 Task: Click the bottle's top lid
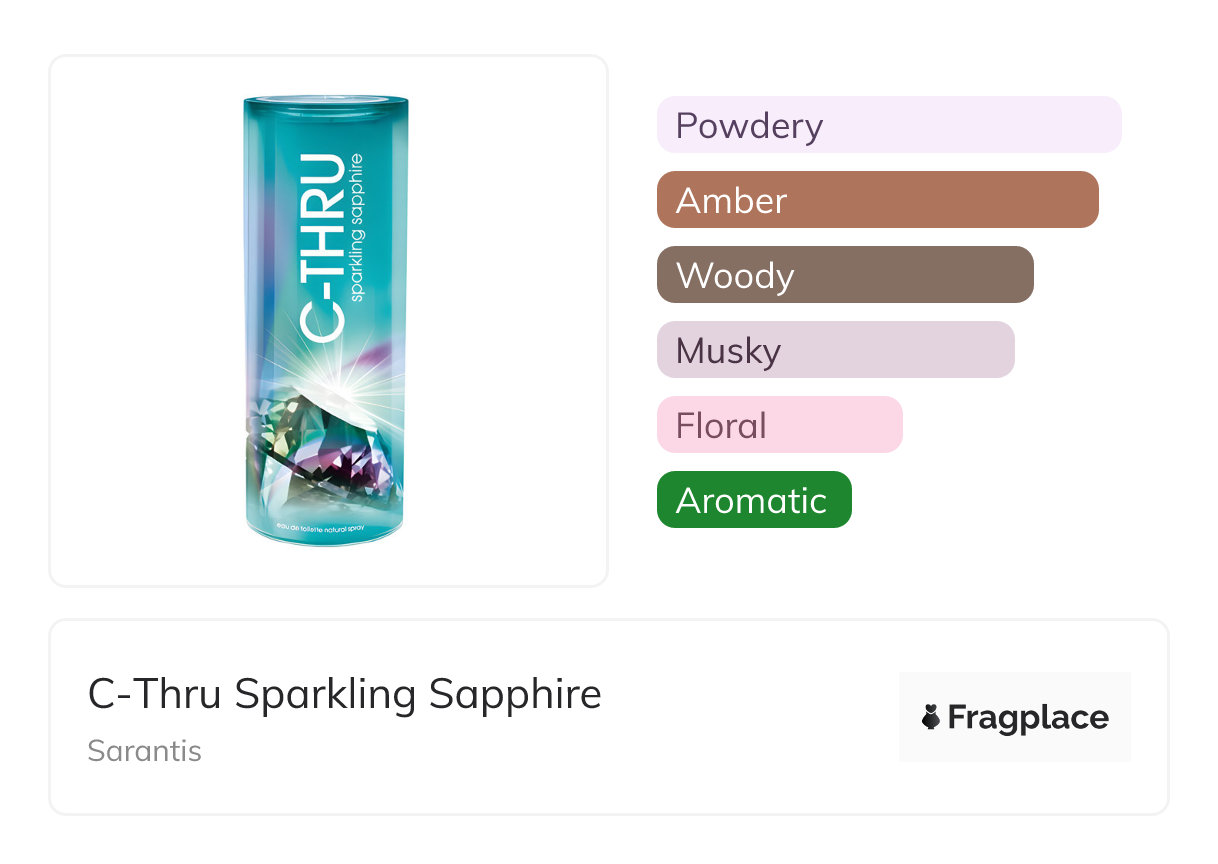(x=326, y=100)
